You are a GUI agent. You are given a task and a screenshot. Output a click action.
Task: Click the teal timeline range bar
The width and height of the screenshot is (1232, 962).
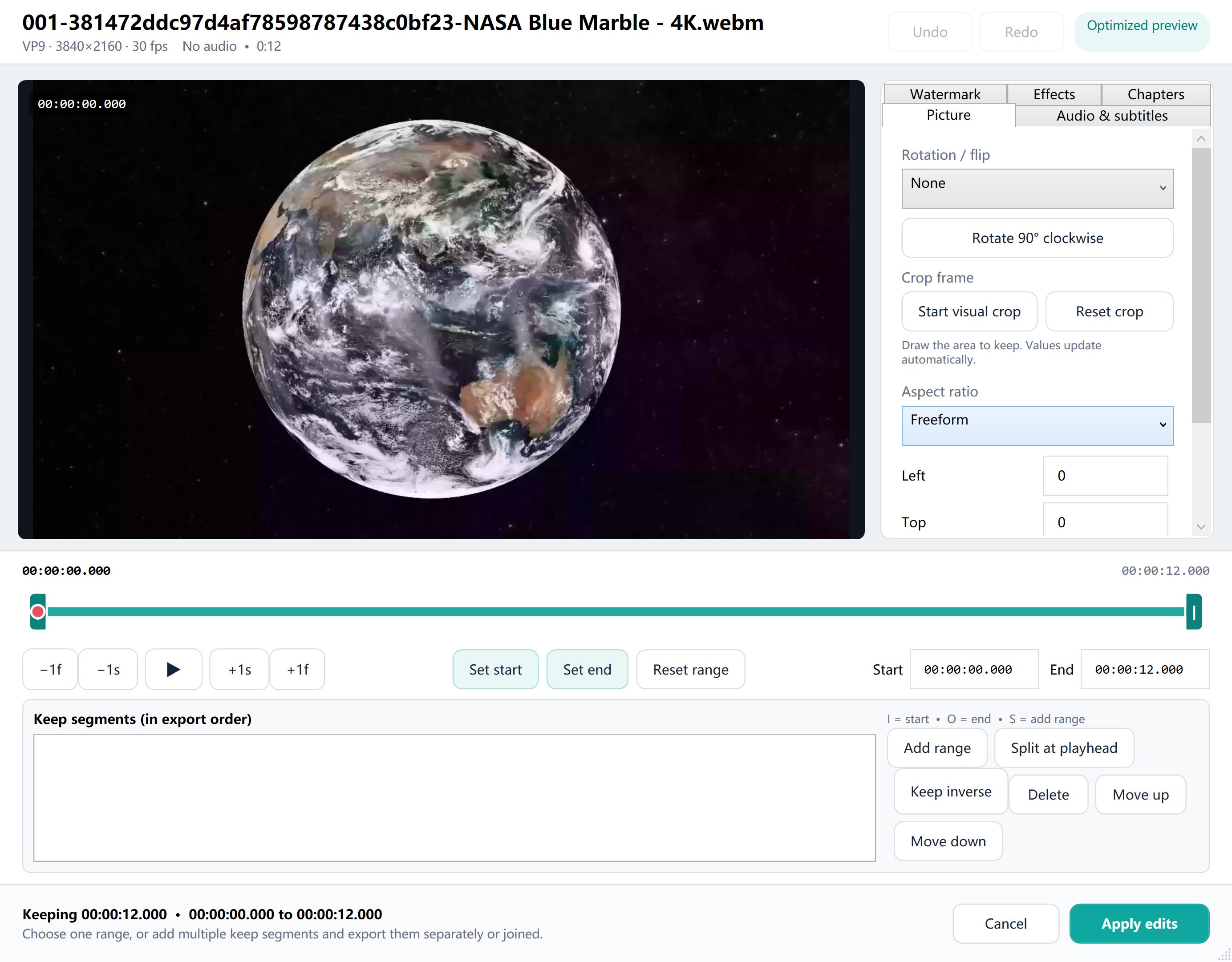pos(616,611)
